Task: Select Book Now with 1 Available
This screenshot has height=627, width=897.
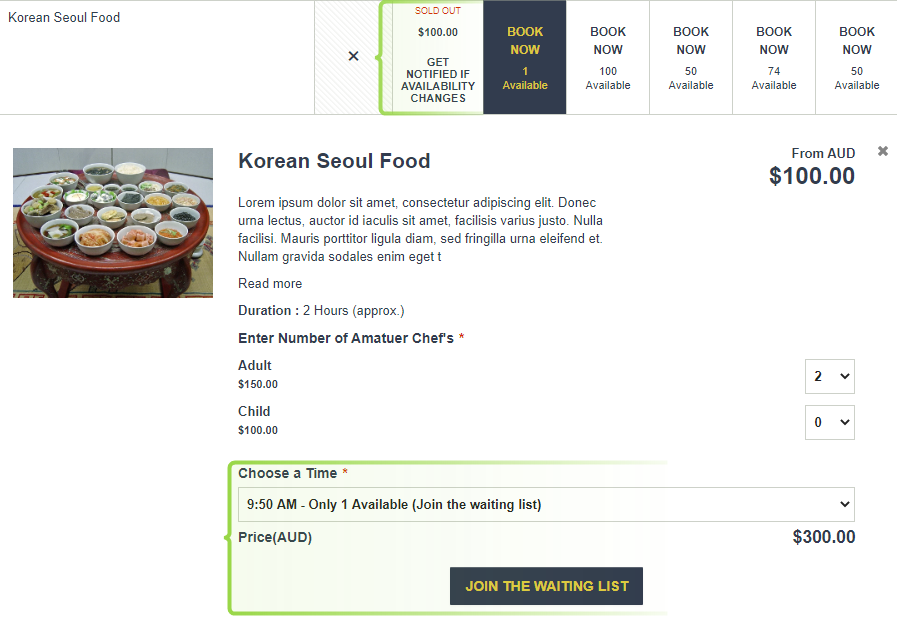Action: (x=525, y=57)
